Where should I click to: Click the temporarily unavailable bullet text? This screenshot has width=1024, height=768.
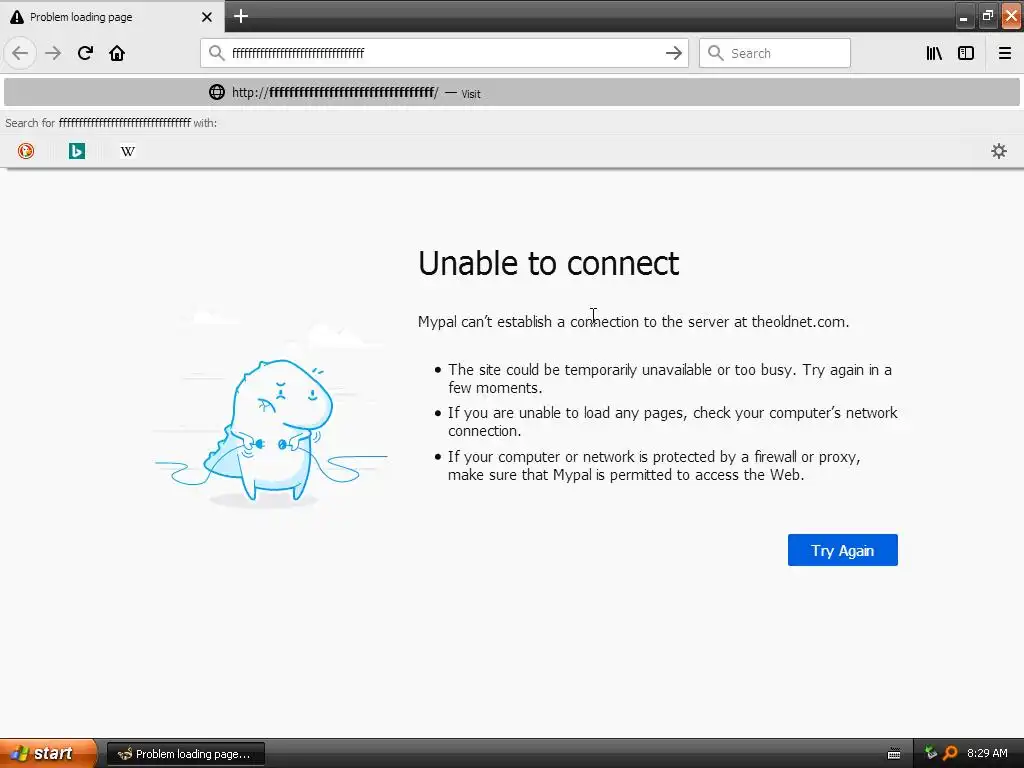[x=669, y=379]
